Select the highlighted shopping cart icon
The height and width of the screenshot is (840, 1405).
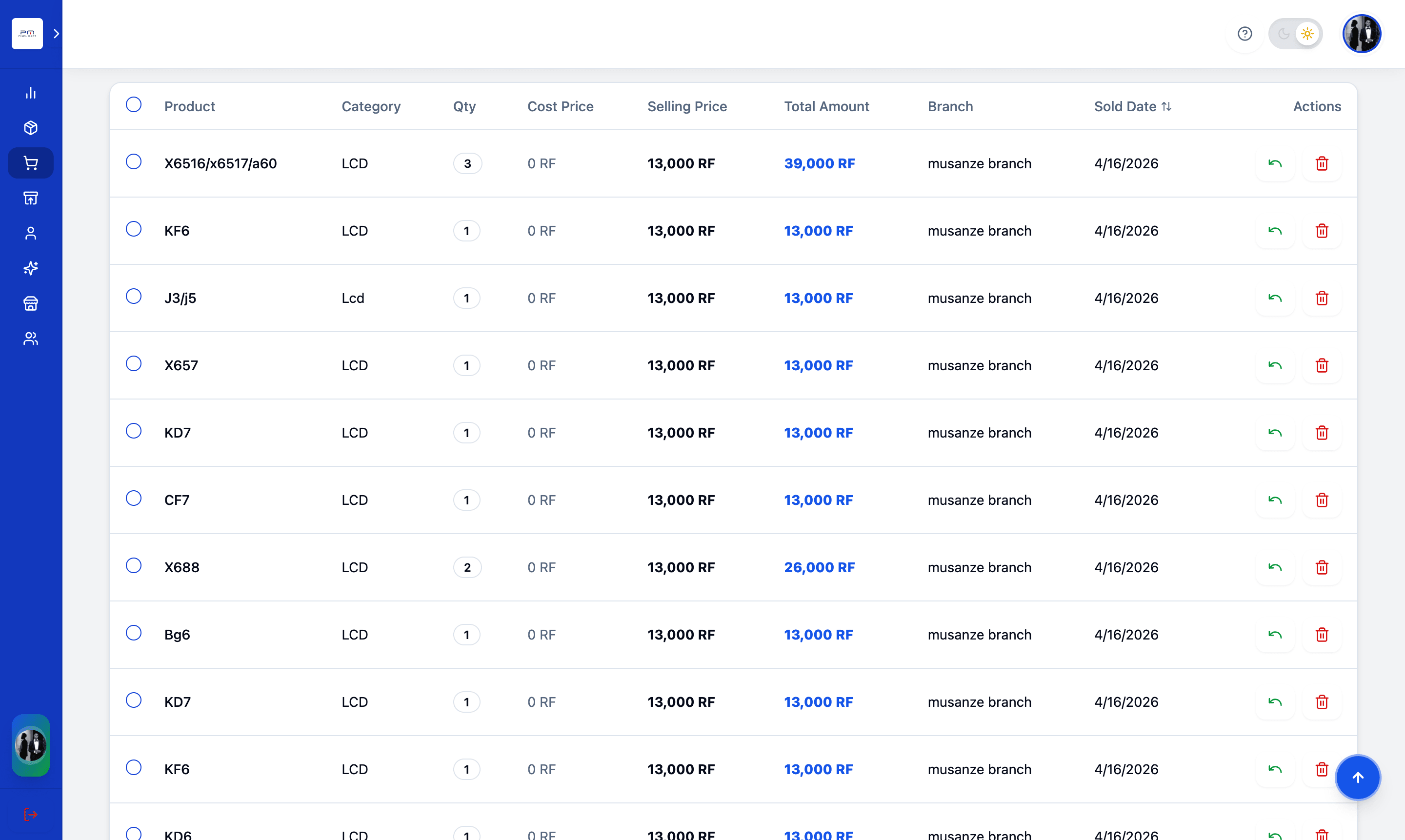click(x=31, y=163)
